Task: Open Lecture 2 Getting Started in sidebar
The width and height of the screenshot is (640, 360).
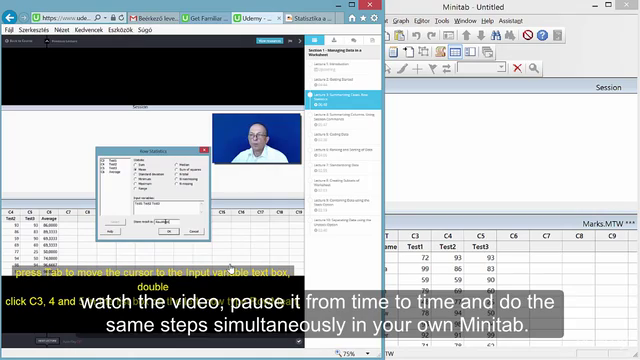Action: coord(343,82)
